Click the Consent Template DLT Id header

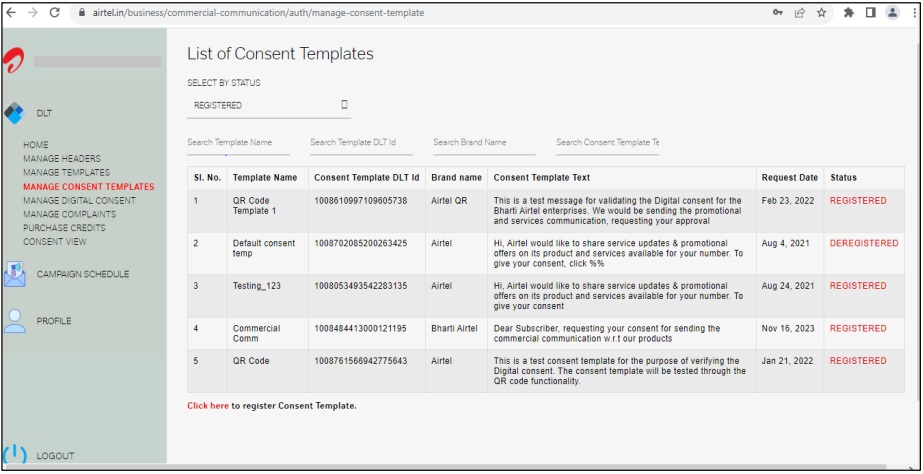click(x=367, y=177)
